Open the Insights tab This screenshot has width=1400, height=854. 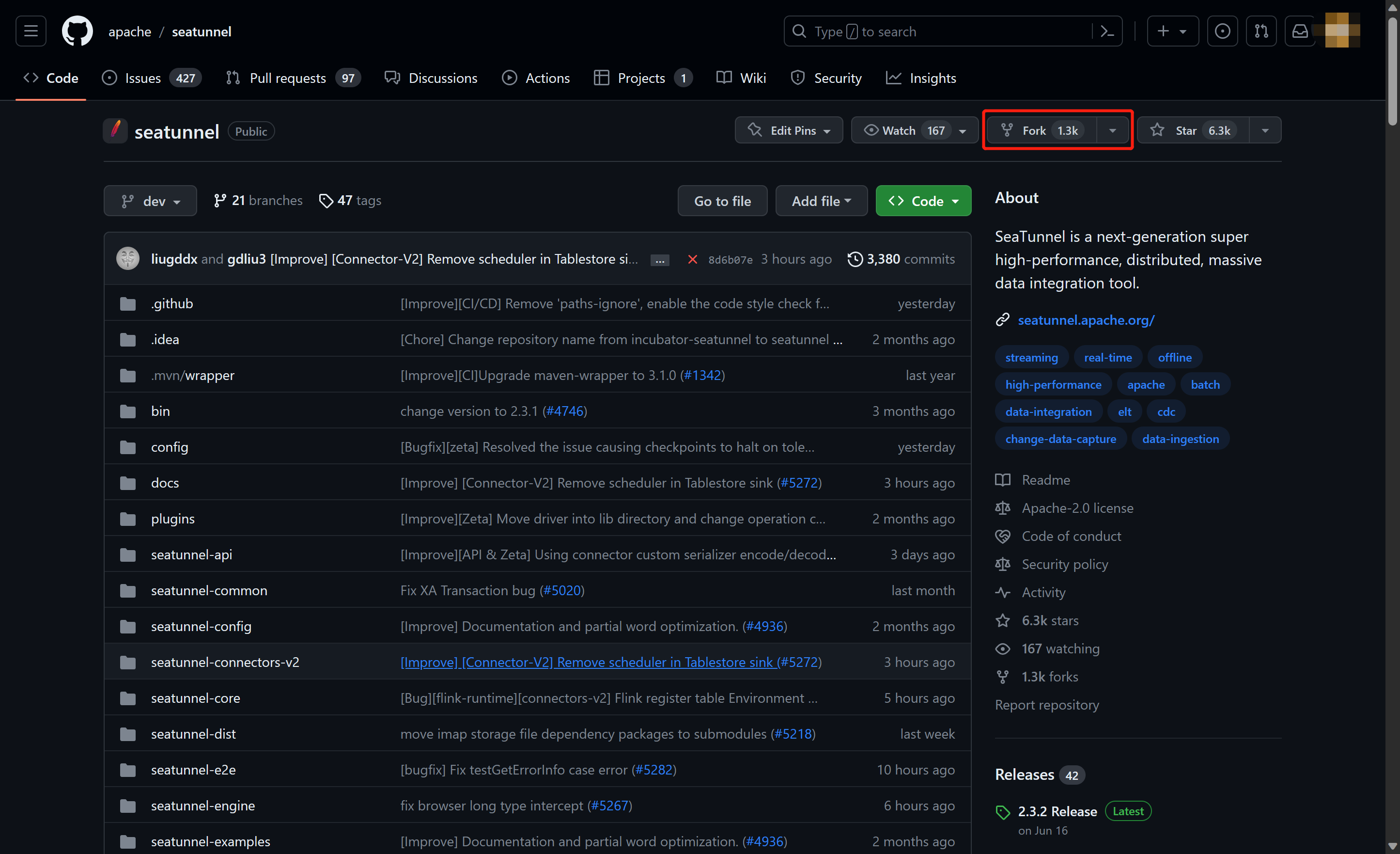tap(932, 78)
